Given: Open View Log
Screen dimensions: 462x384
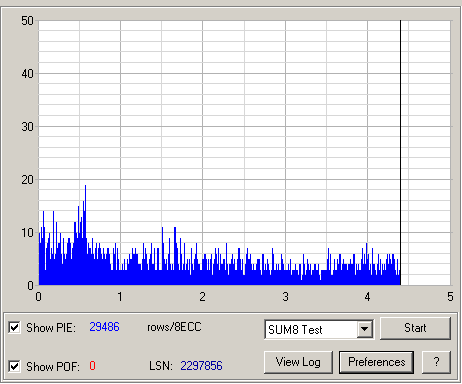Looking at the screenshot, I should 298,362.
